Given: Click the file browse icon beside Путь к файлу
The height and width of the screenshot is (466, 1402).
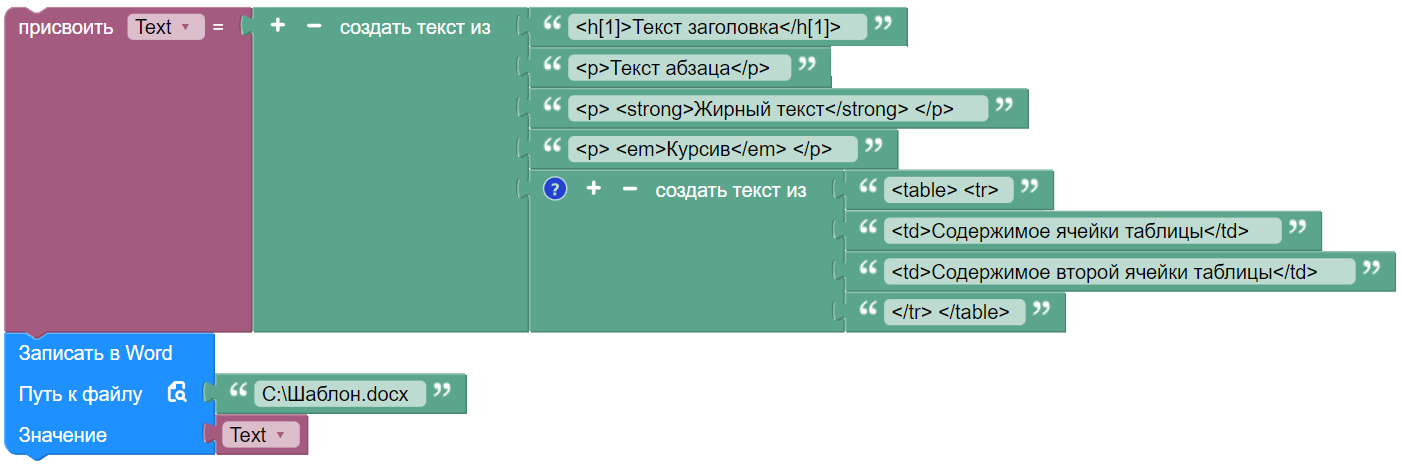Looking at the screenshot, I should 177,393.
